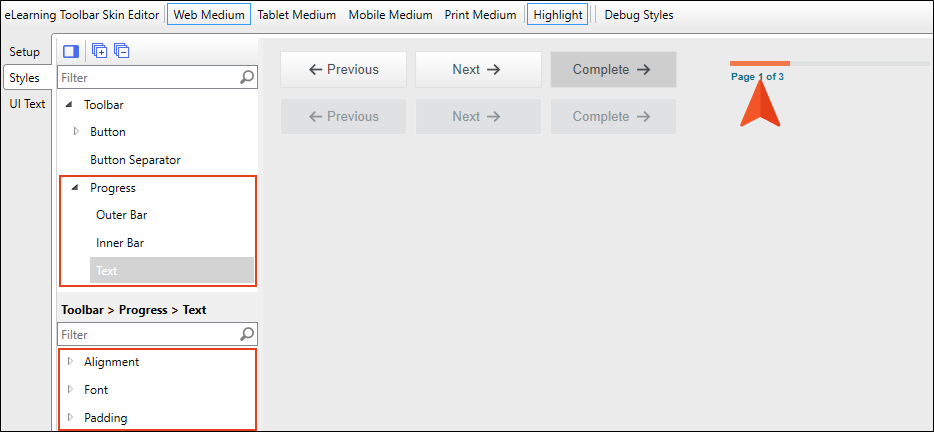Toggle the show/hide properties panel icon

pos(71,51)
